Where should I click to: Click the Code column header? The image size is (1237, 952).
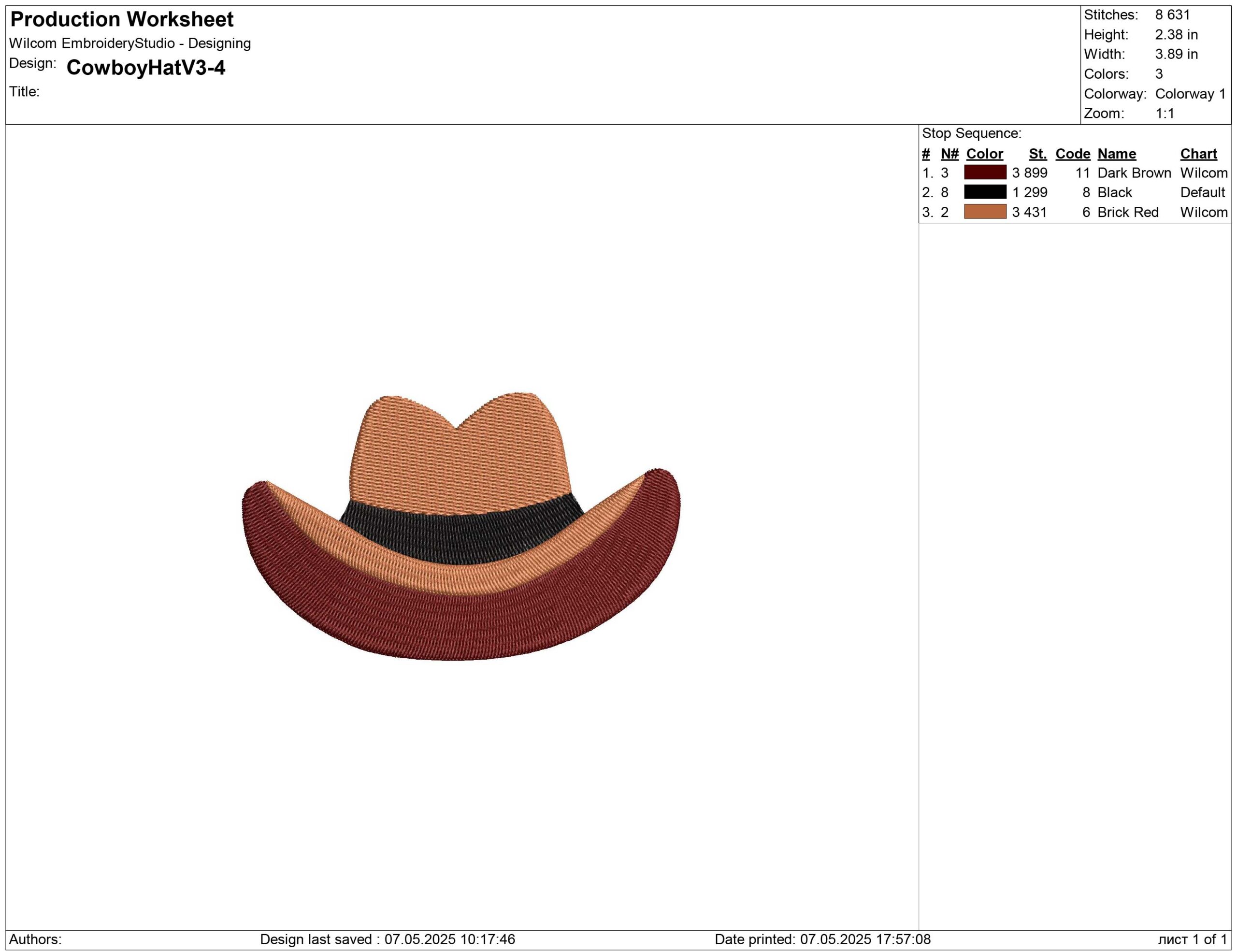click(1073, 154)
